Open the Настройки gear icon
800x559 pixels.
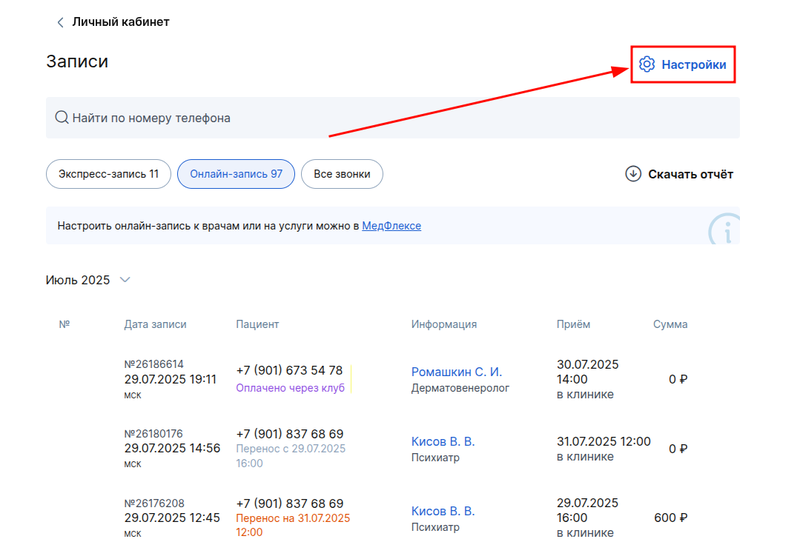[x=646, y=64]
